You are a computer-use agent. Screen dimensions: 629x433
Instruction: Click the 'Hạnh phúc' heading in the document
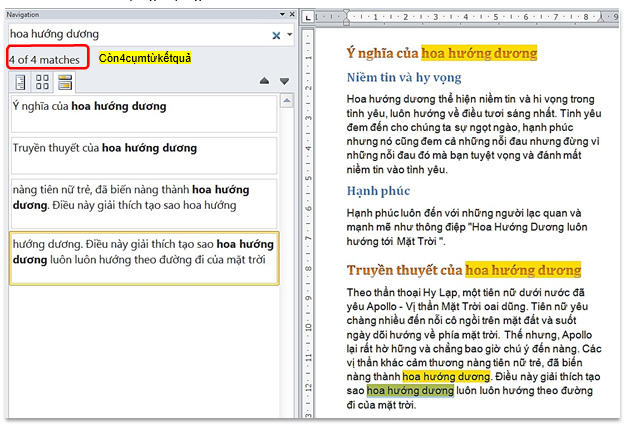[378, 190]
